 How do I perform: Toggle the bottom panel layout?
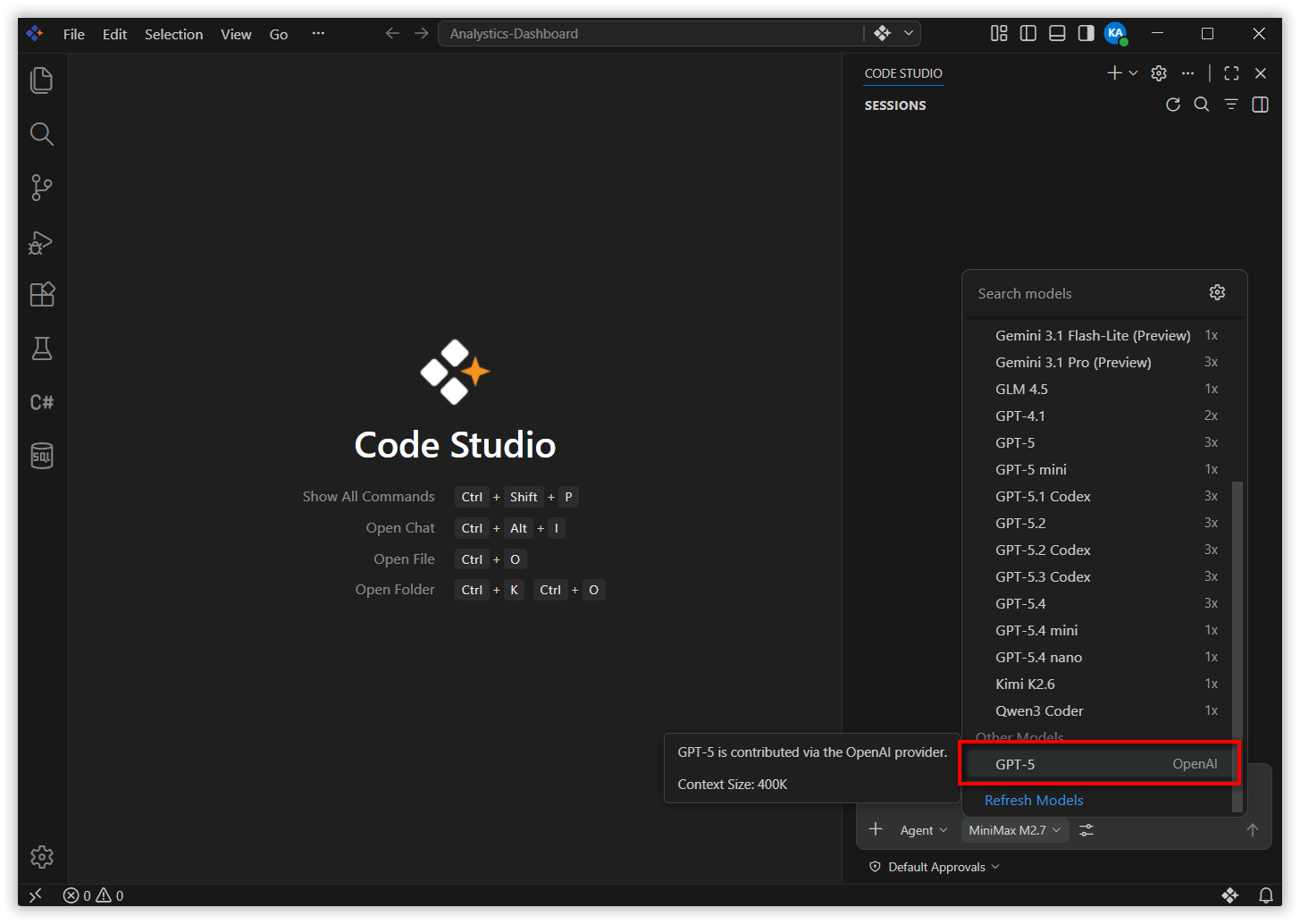click(1057, 33)
